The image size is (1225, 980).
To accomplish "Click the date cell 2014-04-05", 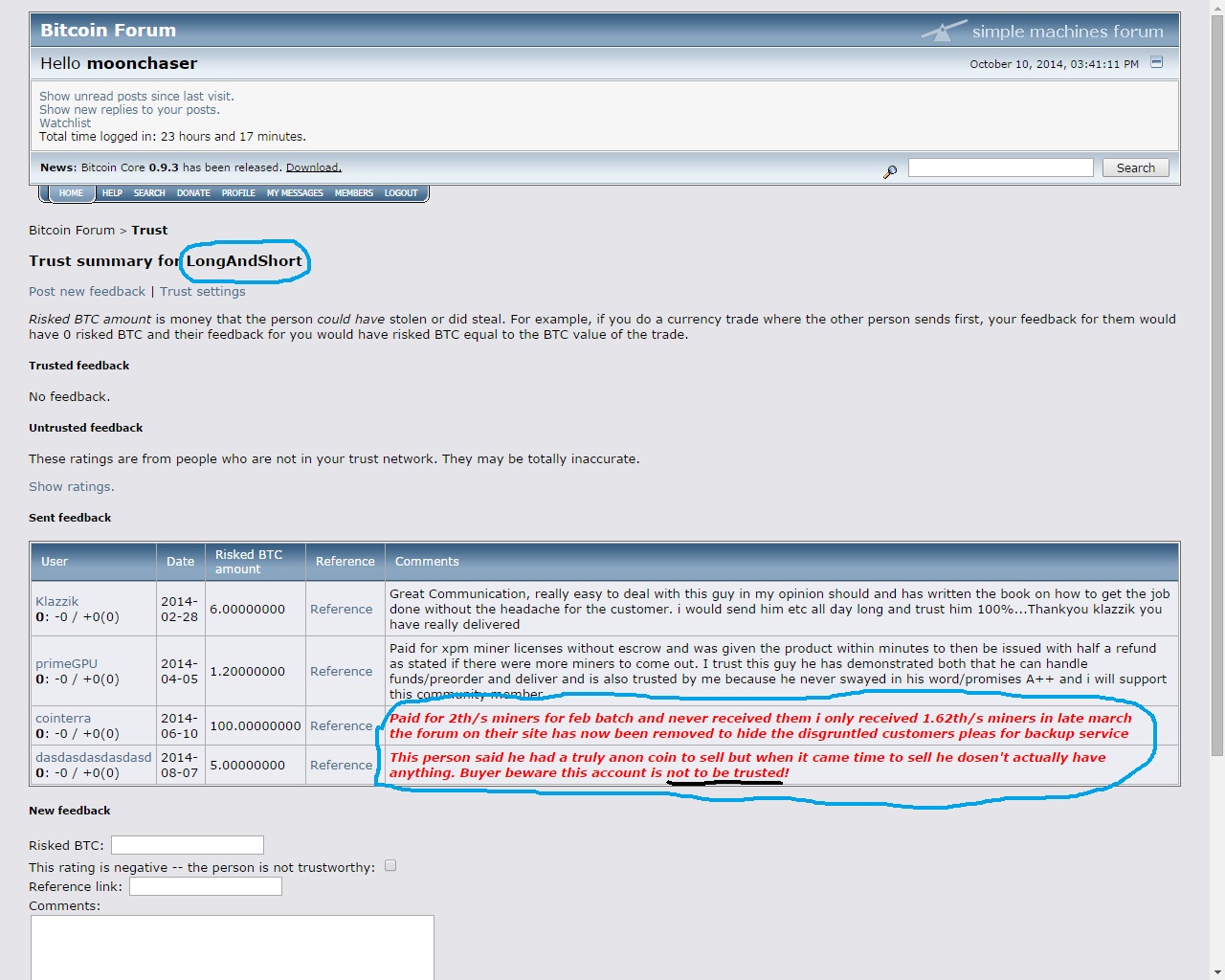I will 180,671.
